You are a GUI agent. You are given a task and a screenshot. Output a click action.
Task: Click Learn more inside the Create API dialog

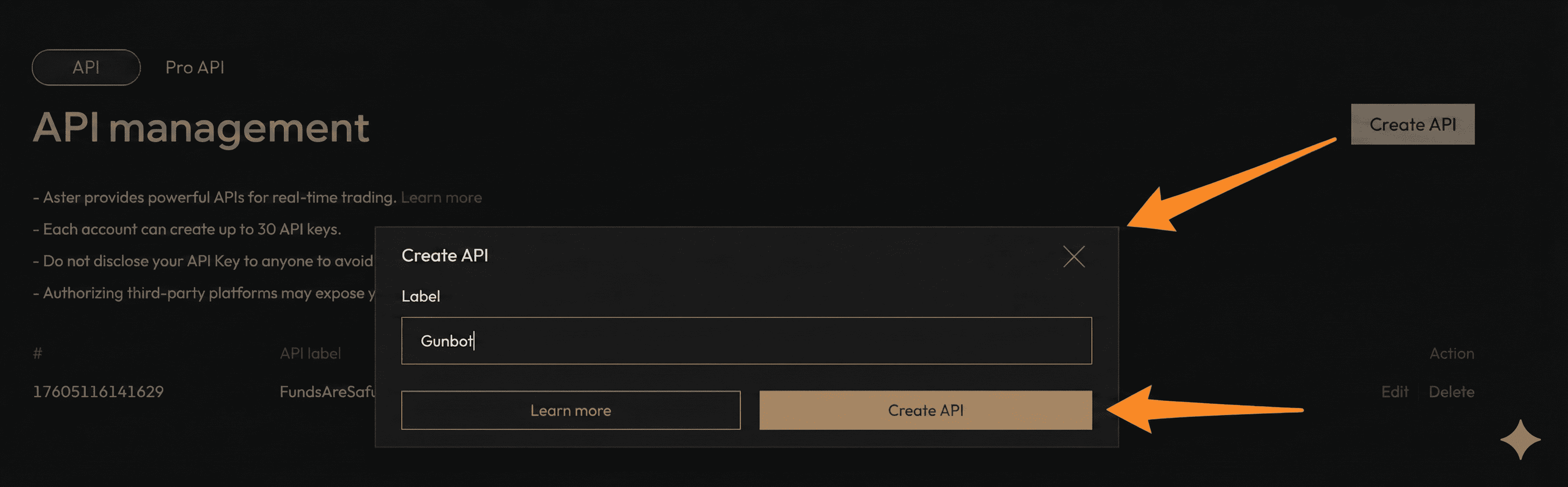[x=570, y=410]
